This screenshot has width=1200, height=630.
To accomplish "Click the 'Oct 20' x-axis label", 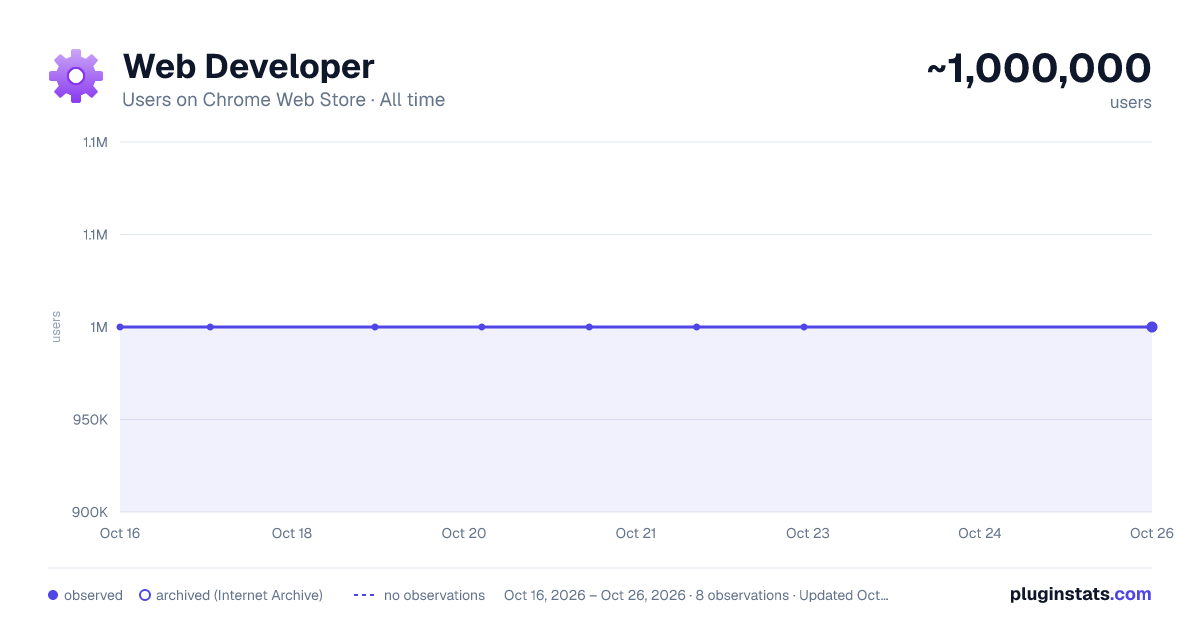I will pyautogui.click(x=464, y=533).
